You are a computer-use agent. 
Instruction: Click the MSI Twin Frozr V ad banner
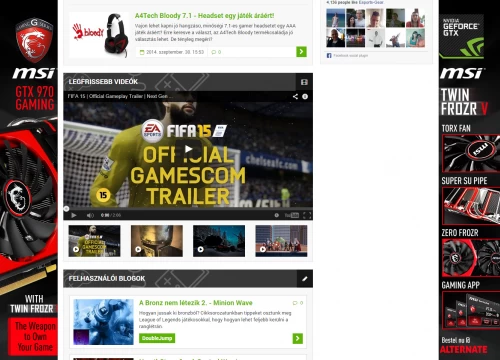[x=469, y=180]
